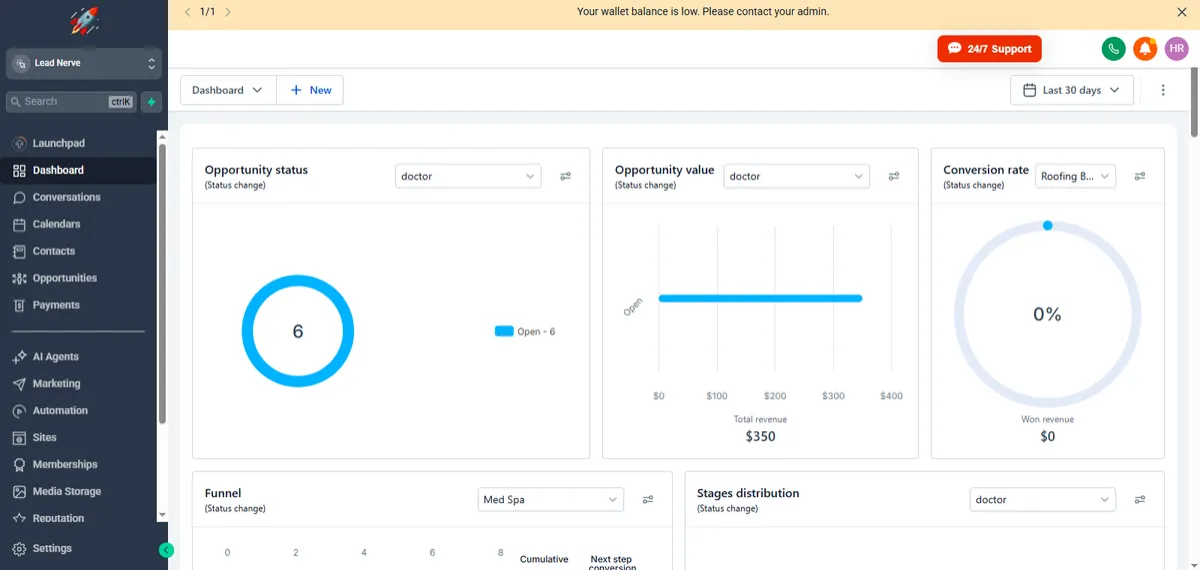Click the Funnel widget title
The height and width of the screenshot is (570, 1200).
click(223, 493)
